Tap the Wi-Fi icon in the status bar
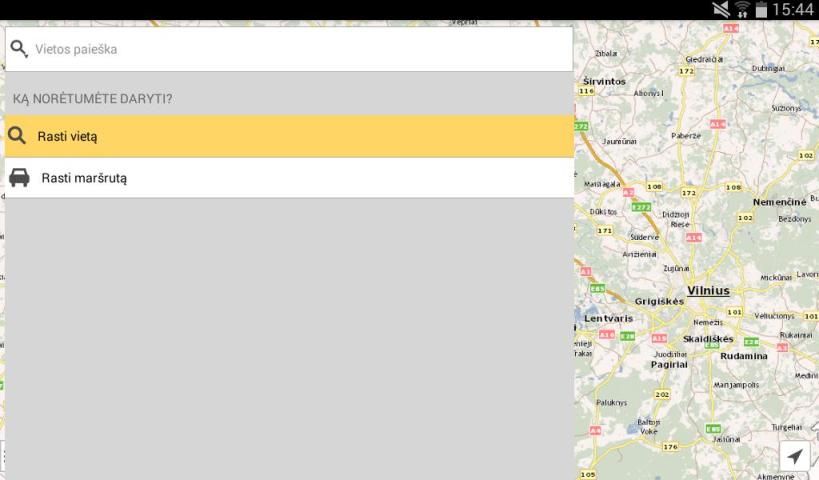The height and width of the screenshot is (480, 819). pos(742,10)
